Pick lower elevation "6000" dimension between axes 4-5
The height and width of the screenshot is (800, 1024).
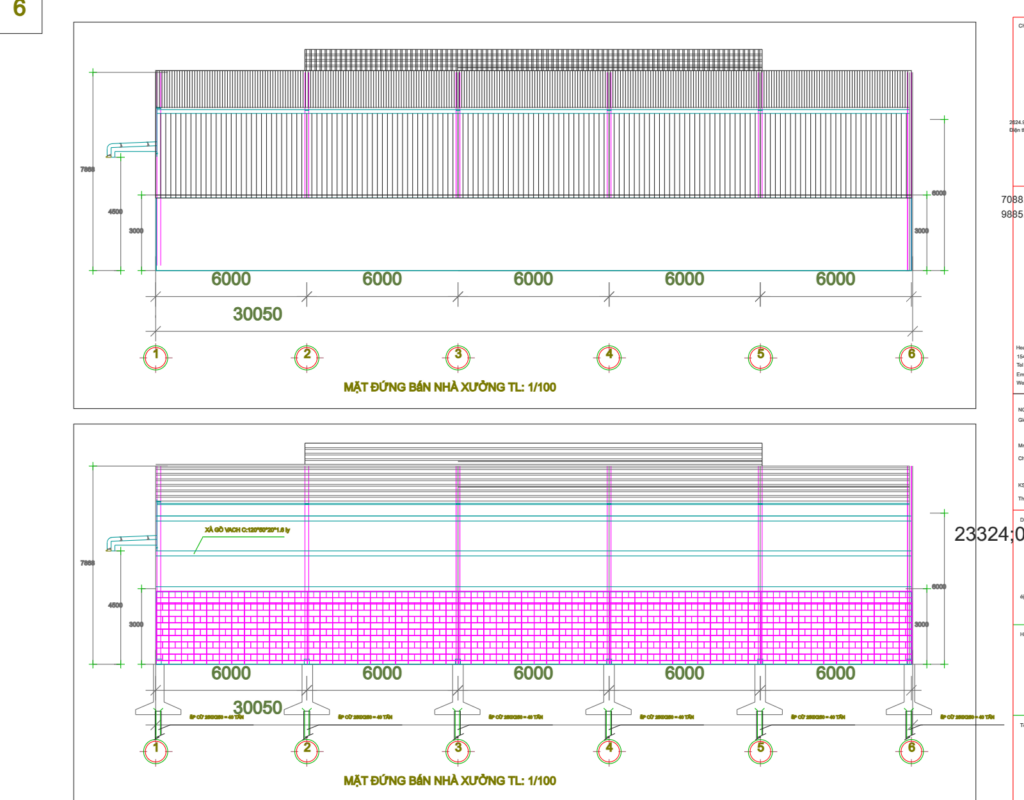point(684,673)
